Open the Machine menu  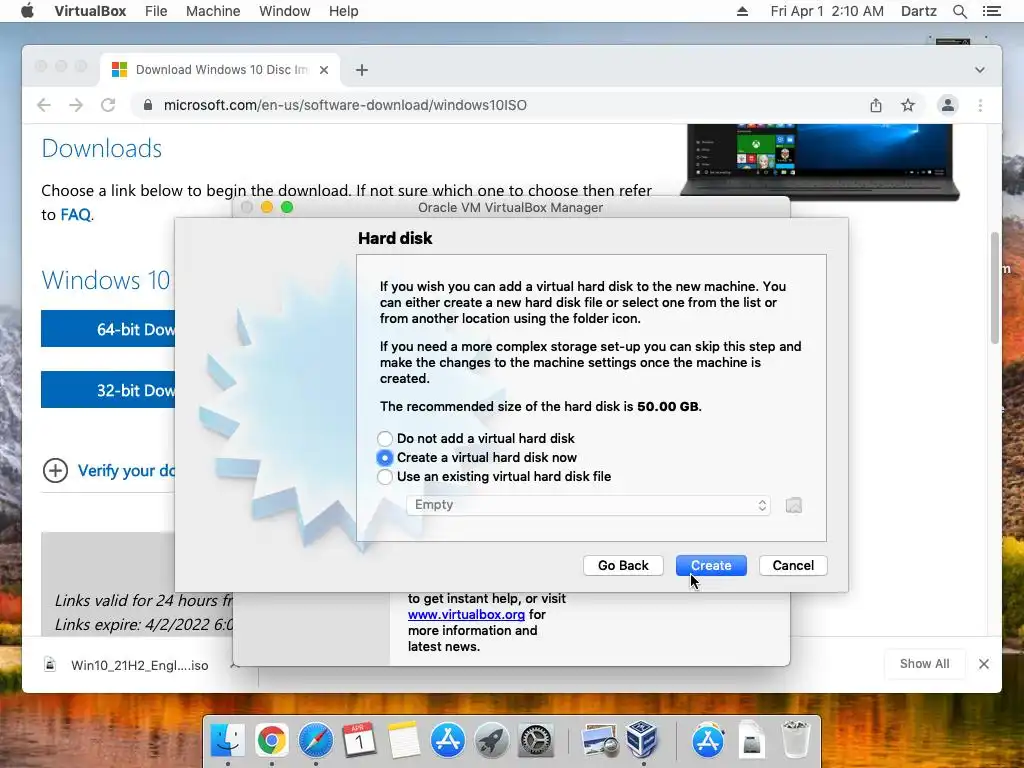tap(213, 11)
